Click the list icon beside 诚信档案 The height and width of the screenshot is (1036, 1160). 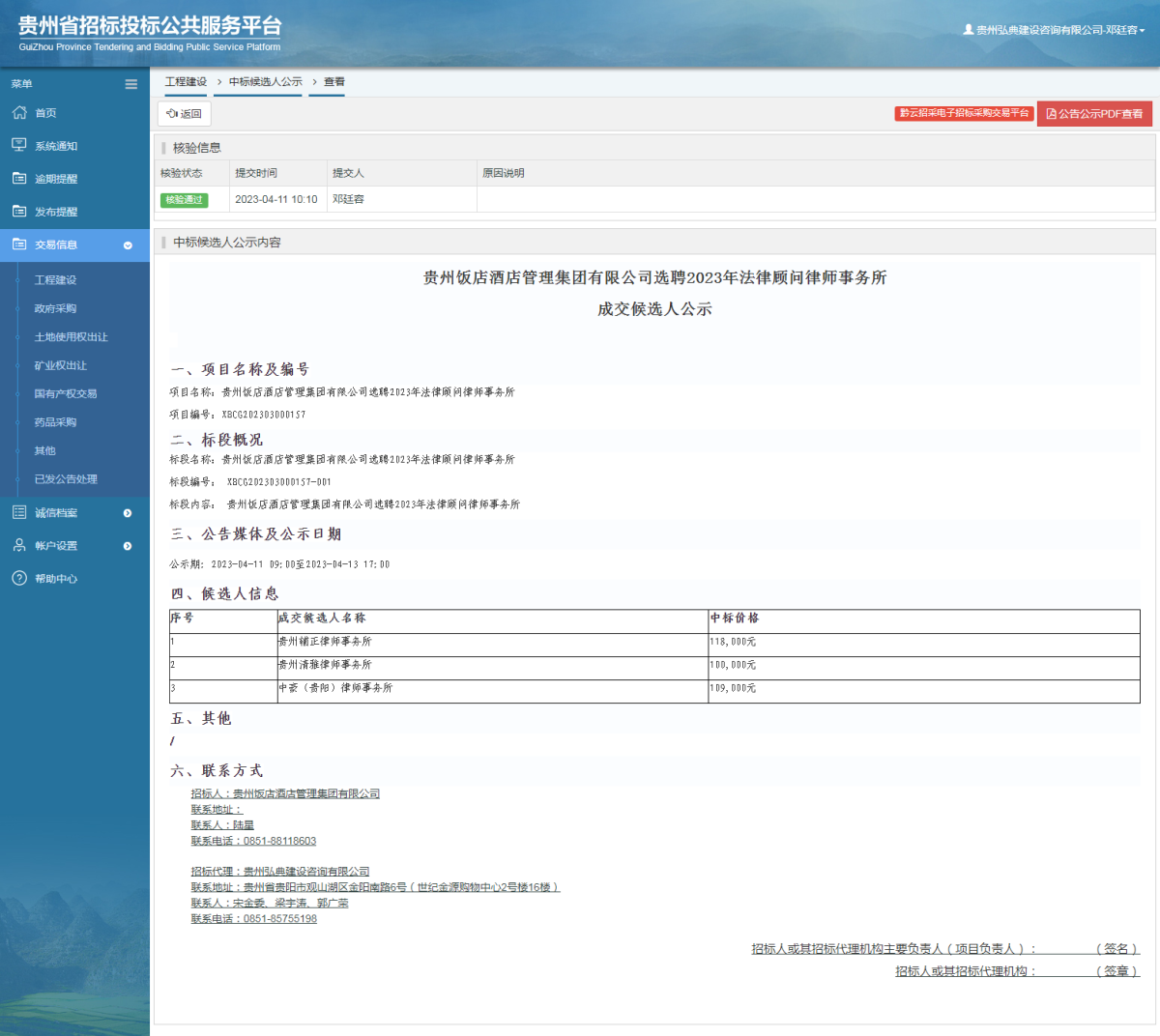(x=19, y=512)
